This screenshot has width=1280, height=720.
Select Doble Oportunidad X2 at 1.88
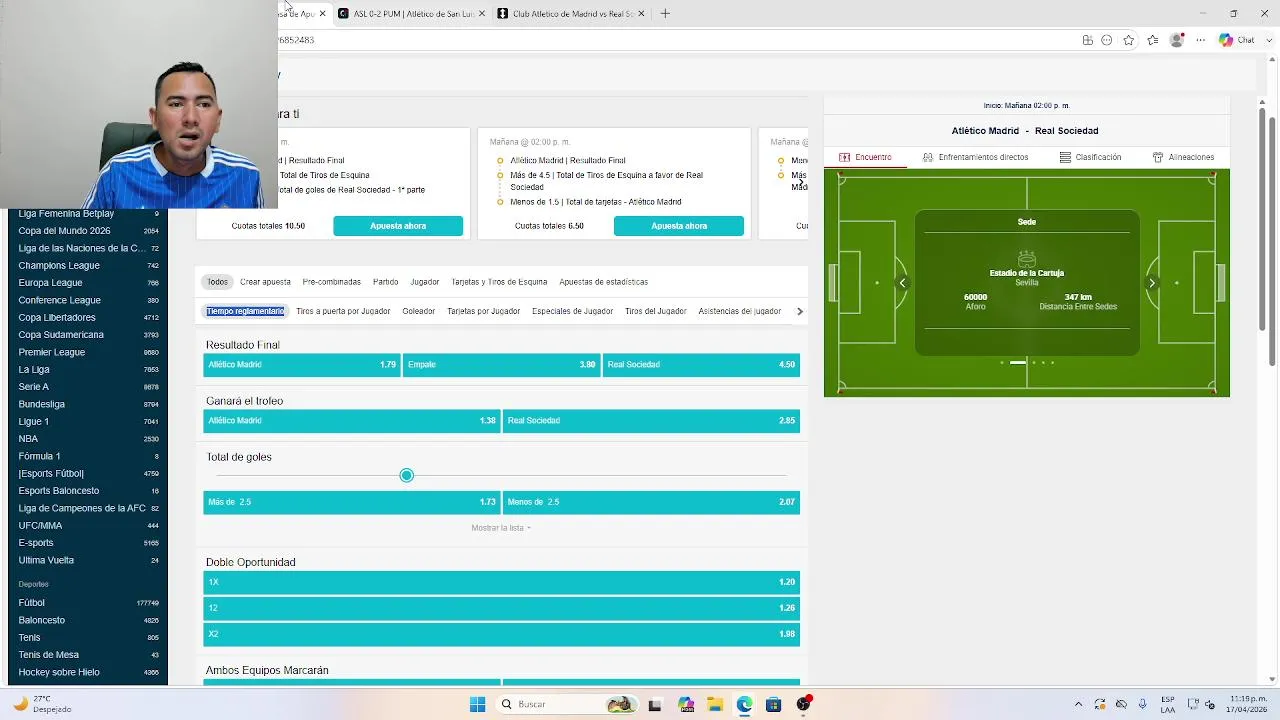coord(501,634)
